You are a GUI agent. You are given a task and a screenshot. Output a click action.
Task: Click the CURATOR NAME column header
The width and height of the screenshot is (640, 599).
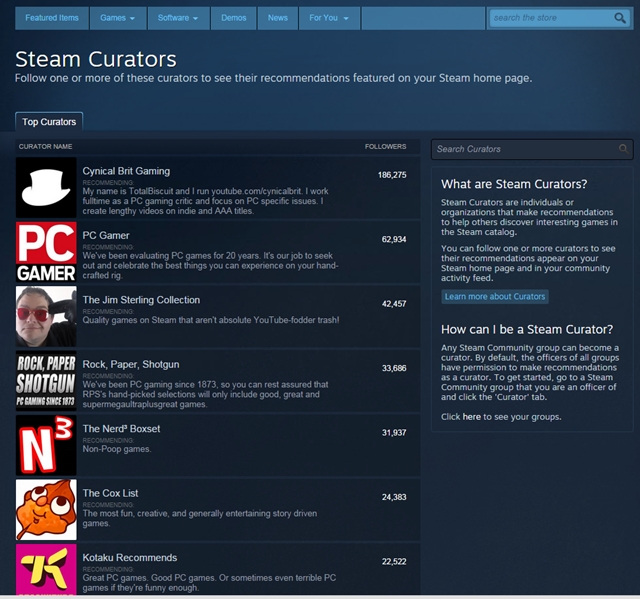pyautogui.click(x=45, y=146)
